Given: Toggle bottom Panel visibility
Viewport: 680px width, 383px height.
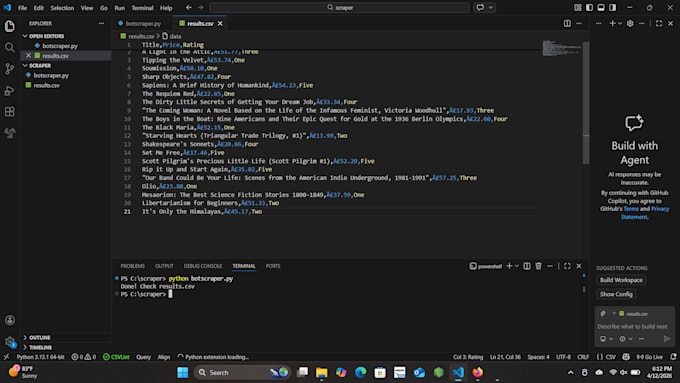Looking at the screenshot, I should pyautogui.click(x=601, y=7).
